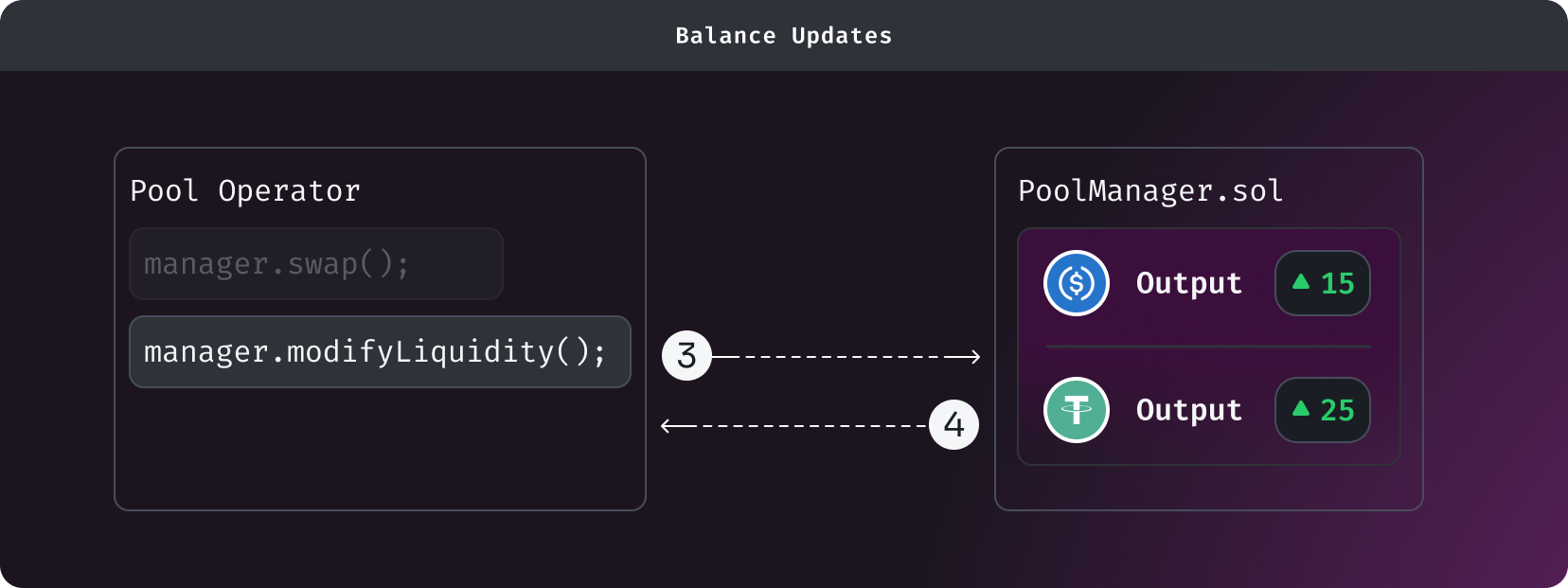
Task: Select the manager.modifyLiquidity(); code block
Action: [380, 351]
